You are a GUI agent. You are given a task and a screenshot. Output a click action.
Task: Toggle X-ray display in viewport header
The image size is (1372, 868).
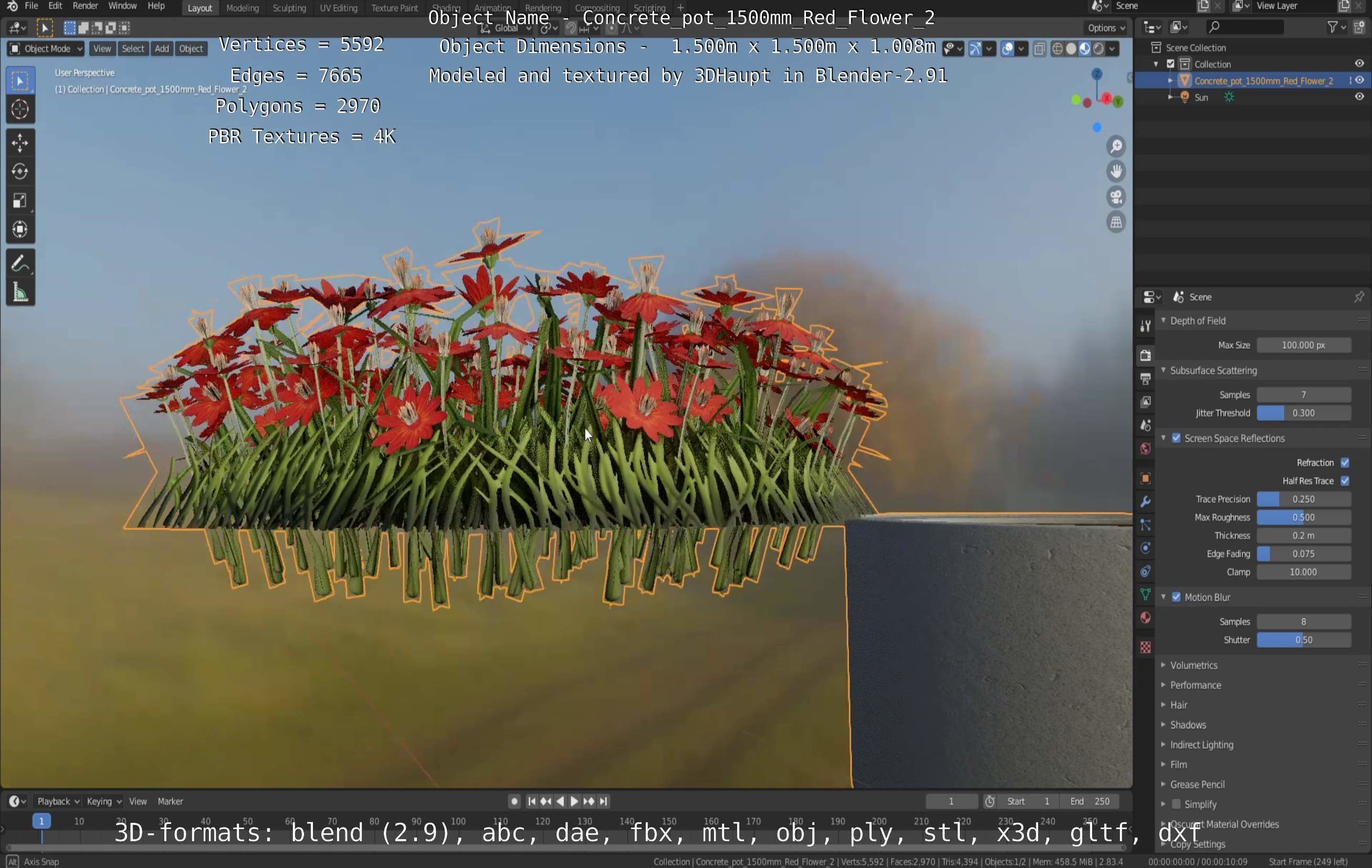(x=1039, y=49)
